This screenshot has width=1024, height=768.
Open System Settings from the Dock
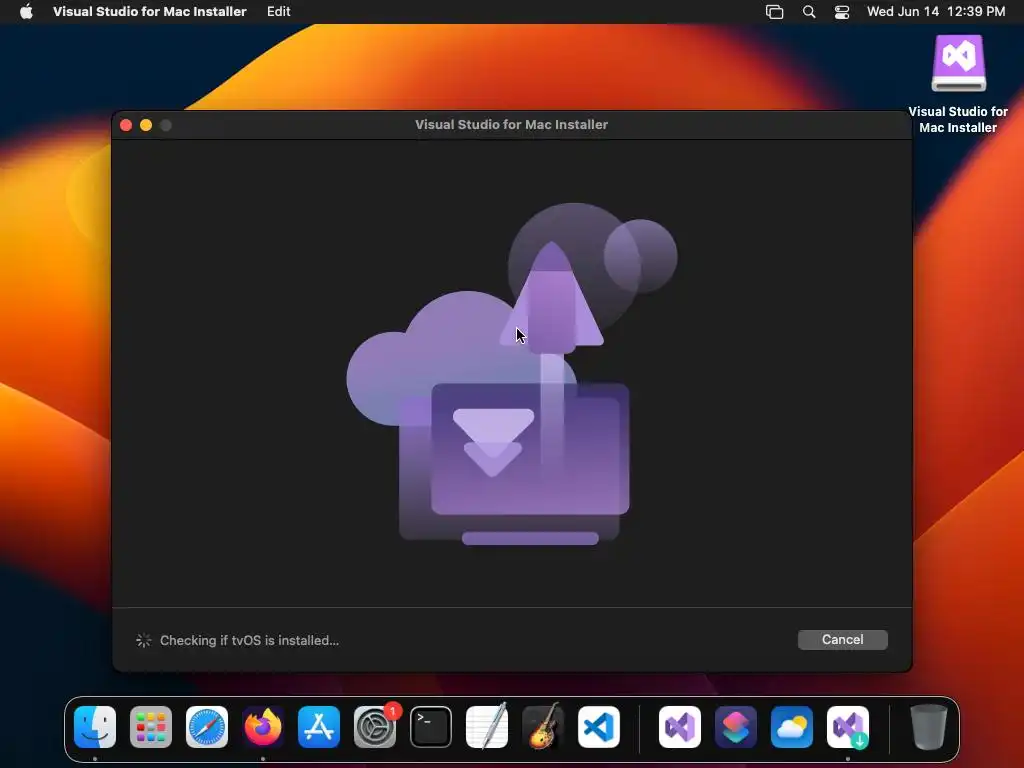pyautogui.click(x=375, y=727)
